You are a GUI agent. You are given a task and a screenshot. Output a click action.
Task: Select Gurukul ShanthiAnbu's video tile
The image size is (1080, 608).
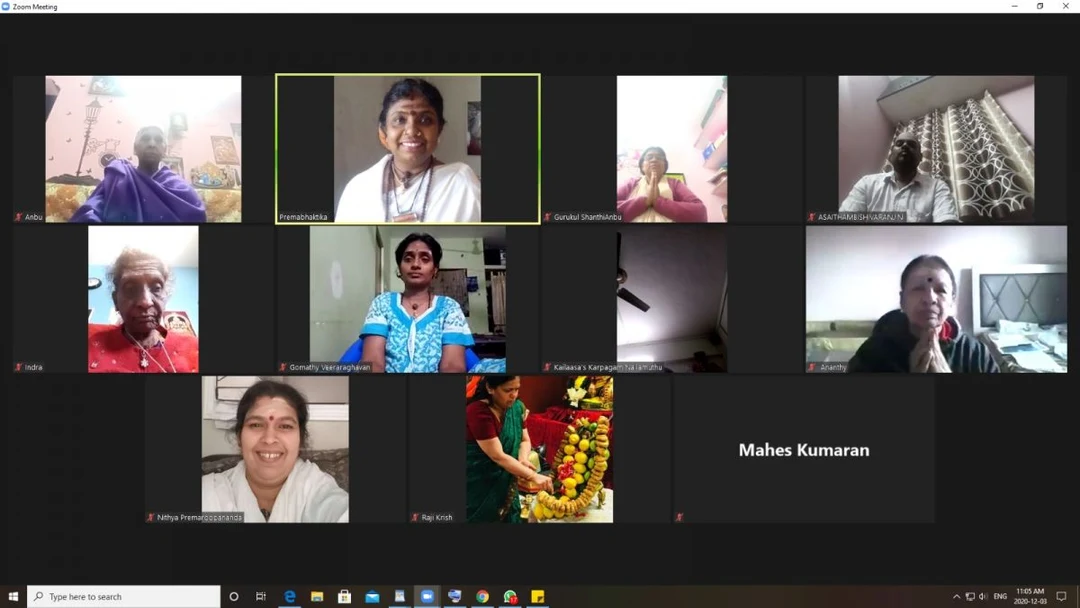pos(672,149)
